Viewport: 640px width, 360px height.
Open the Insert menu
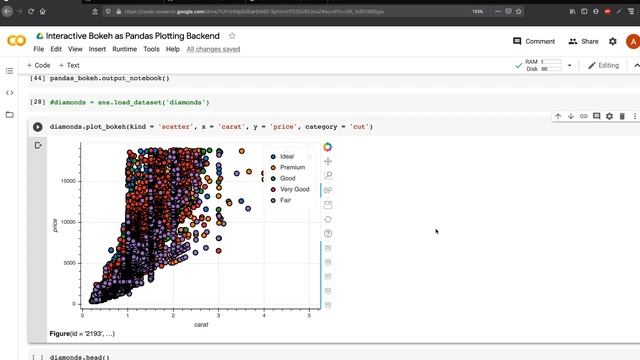pyautogui.click(x=97, y=49)
